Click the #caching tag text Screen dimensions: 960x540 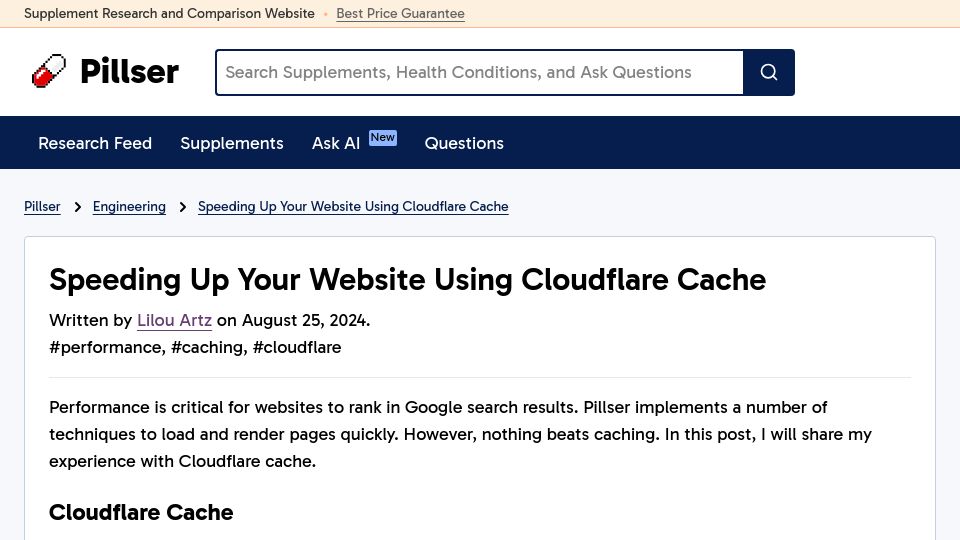[207, 347]
